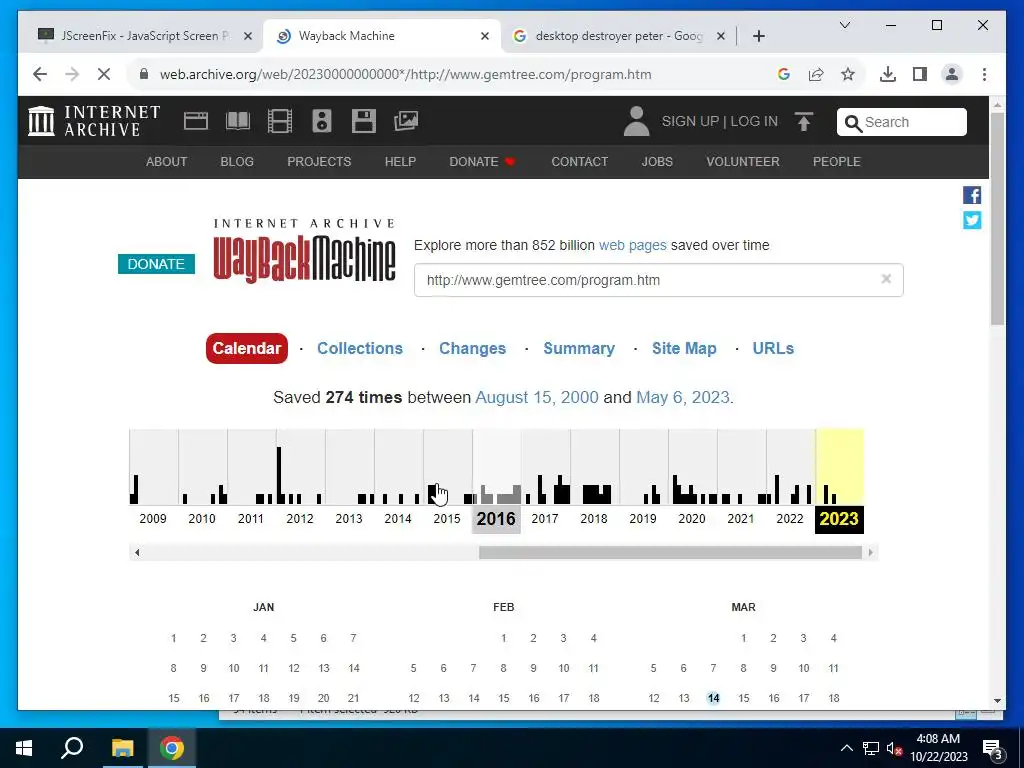Open the Summary view
Image resolution: width=1024 pixels, height=768 pixels.
click(x=579, y=348)
